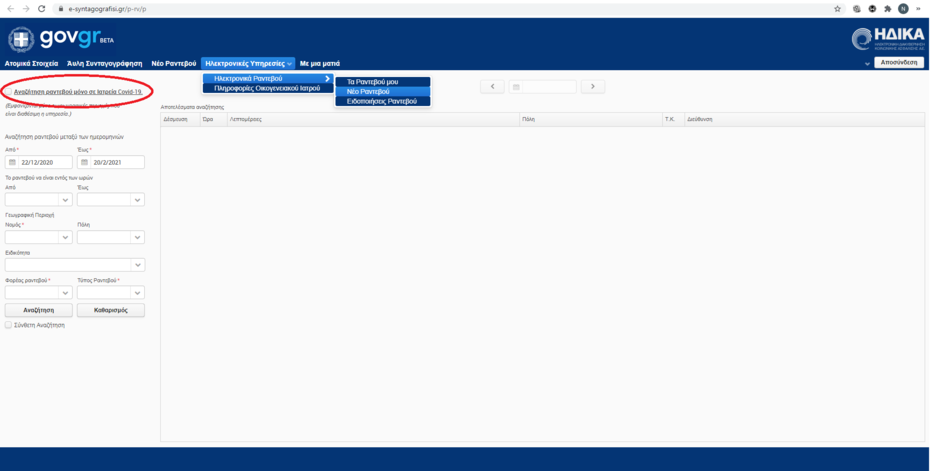Click the Διεύθυνση column header
Screen dimensions: 930x471
point(804,119)
